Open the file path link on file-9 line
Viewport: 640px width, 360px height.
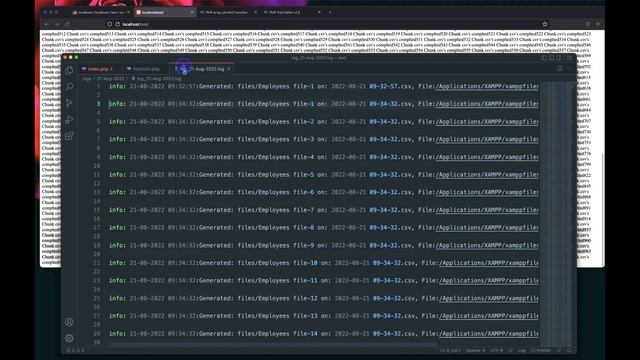point(487,245)
